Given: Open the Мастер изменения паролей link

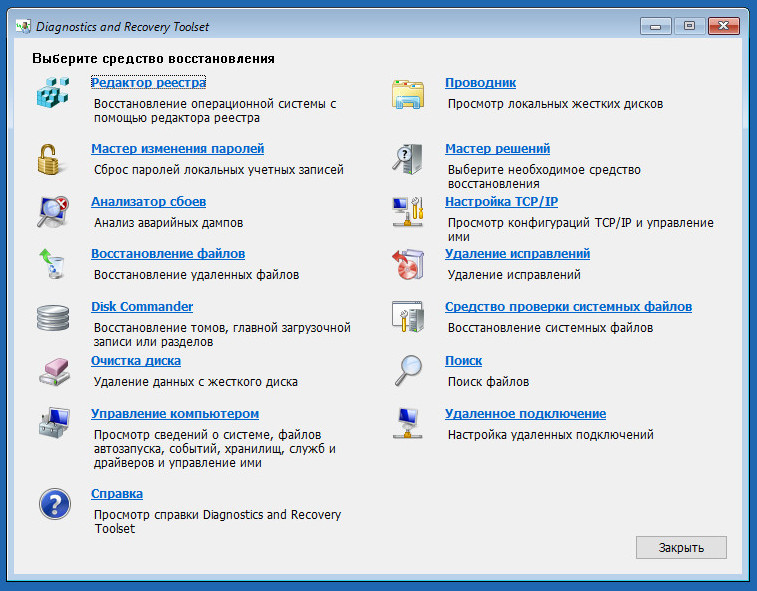Looking at the screenshot, I should click(x=177, y=148).
